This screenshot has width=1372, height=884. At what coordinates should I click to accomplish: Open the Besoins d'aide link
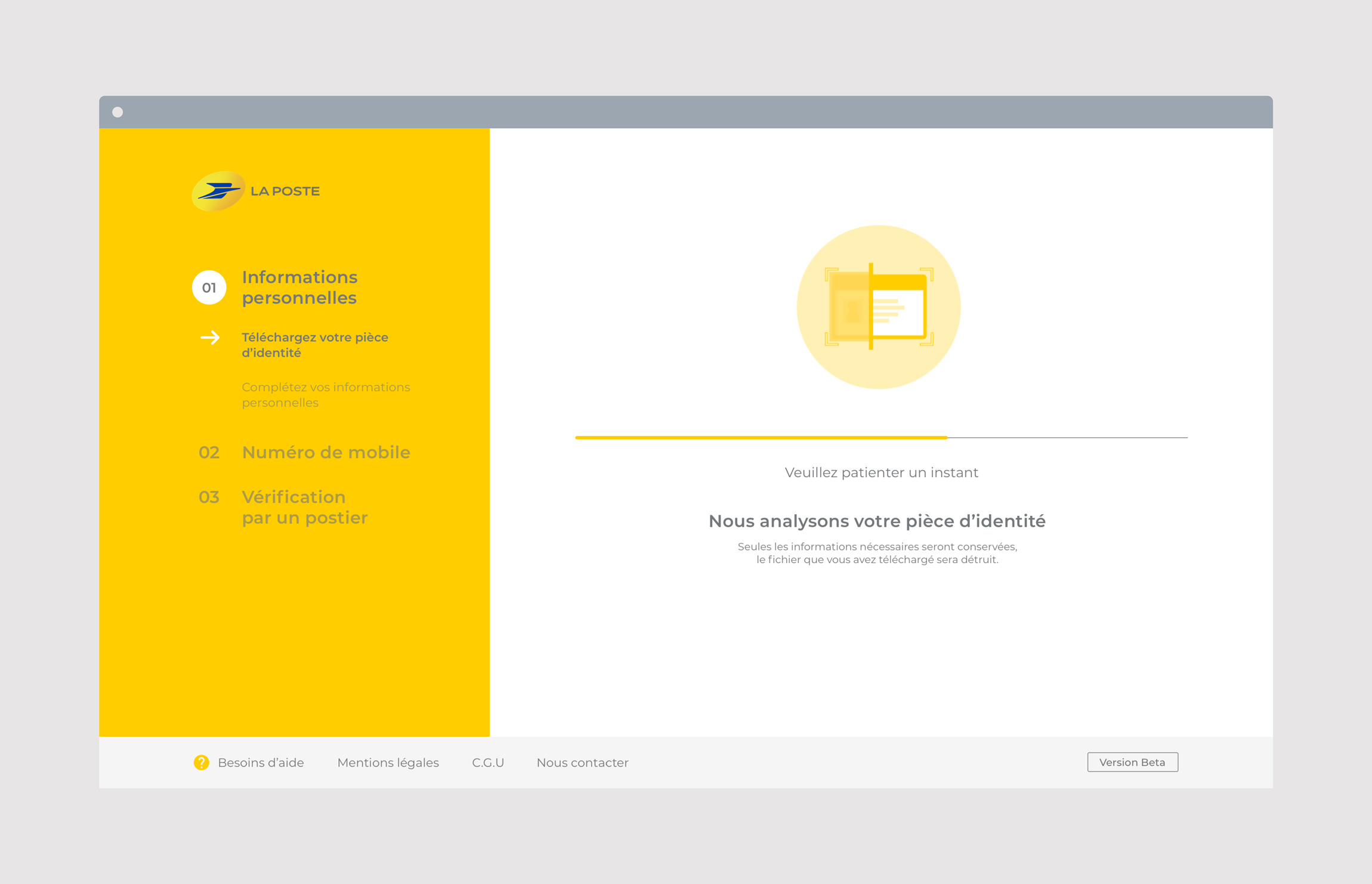261,762
